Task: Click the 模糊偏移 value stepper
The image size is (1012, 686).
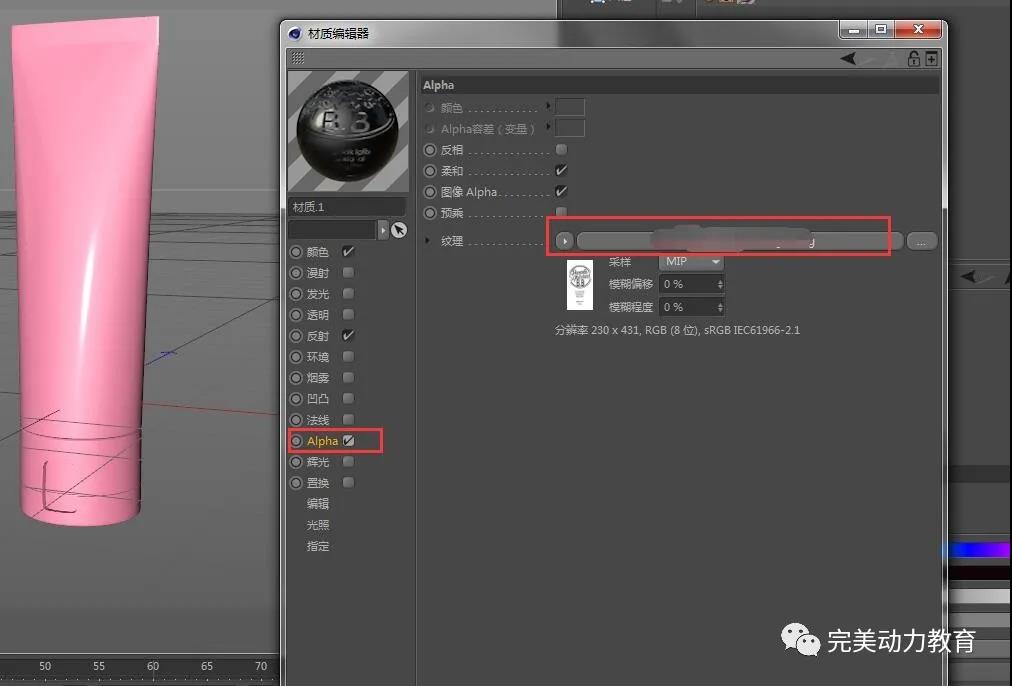Action: (717, 284)
